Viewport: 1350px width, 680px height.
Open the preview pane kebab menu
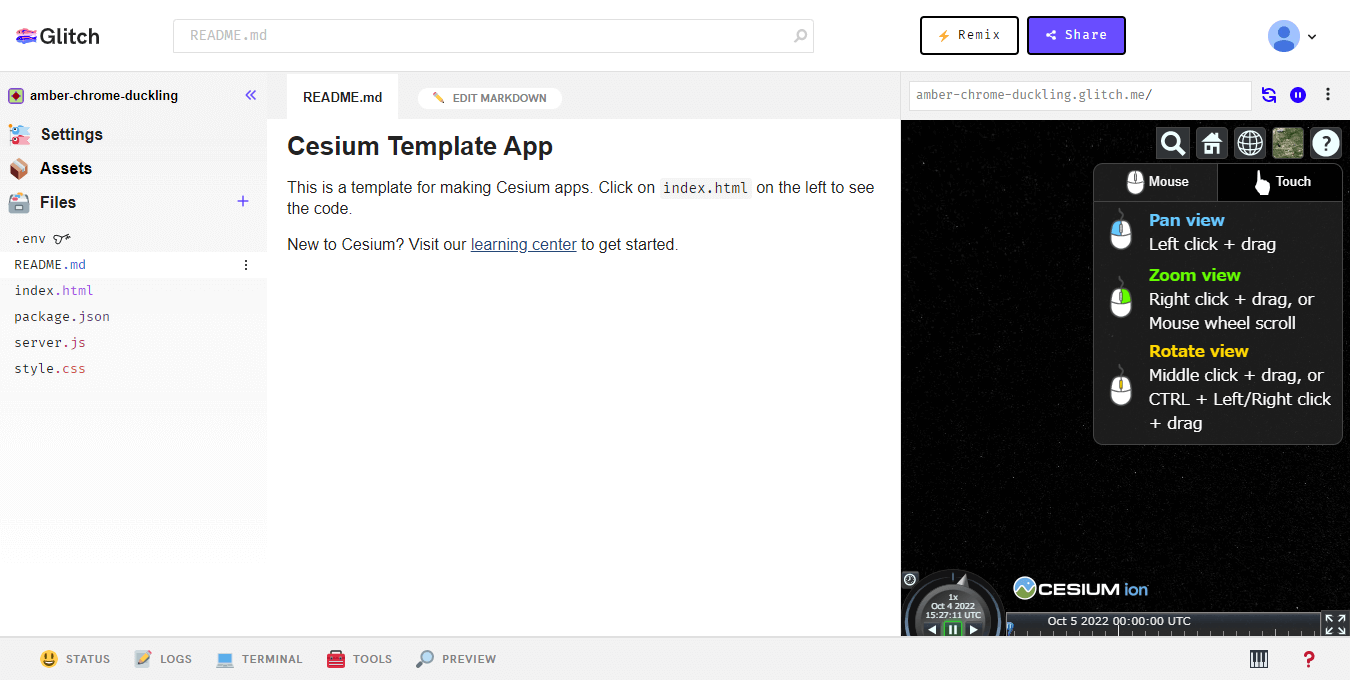click(1328, 95)
